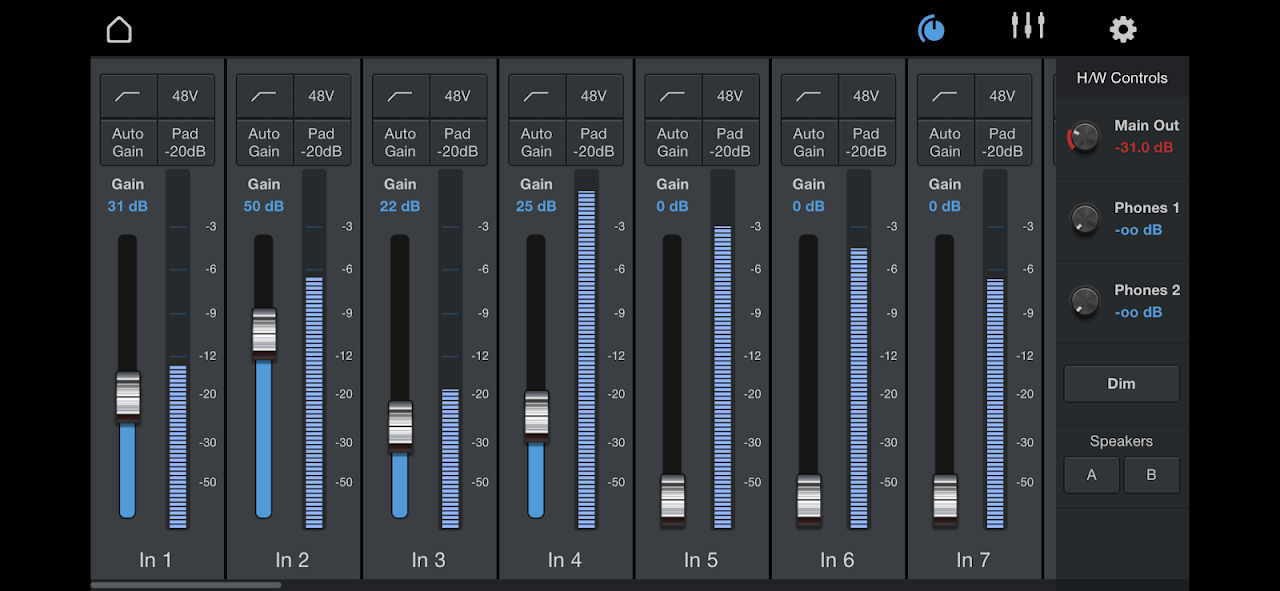Click the In 6 gain fader handle
The width and height of the screenshot is (1280, 591).
point(808,499)
